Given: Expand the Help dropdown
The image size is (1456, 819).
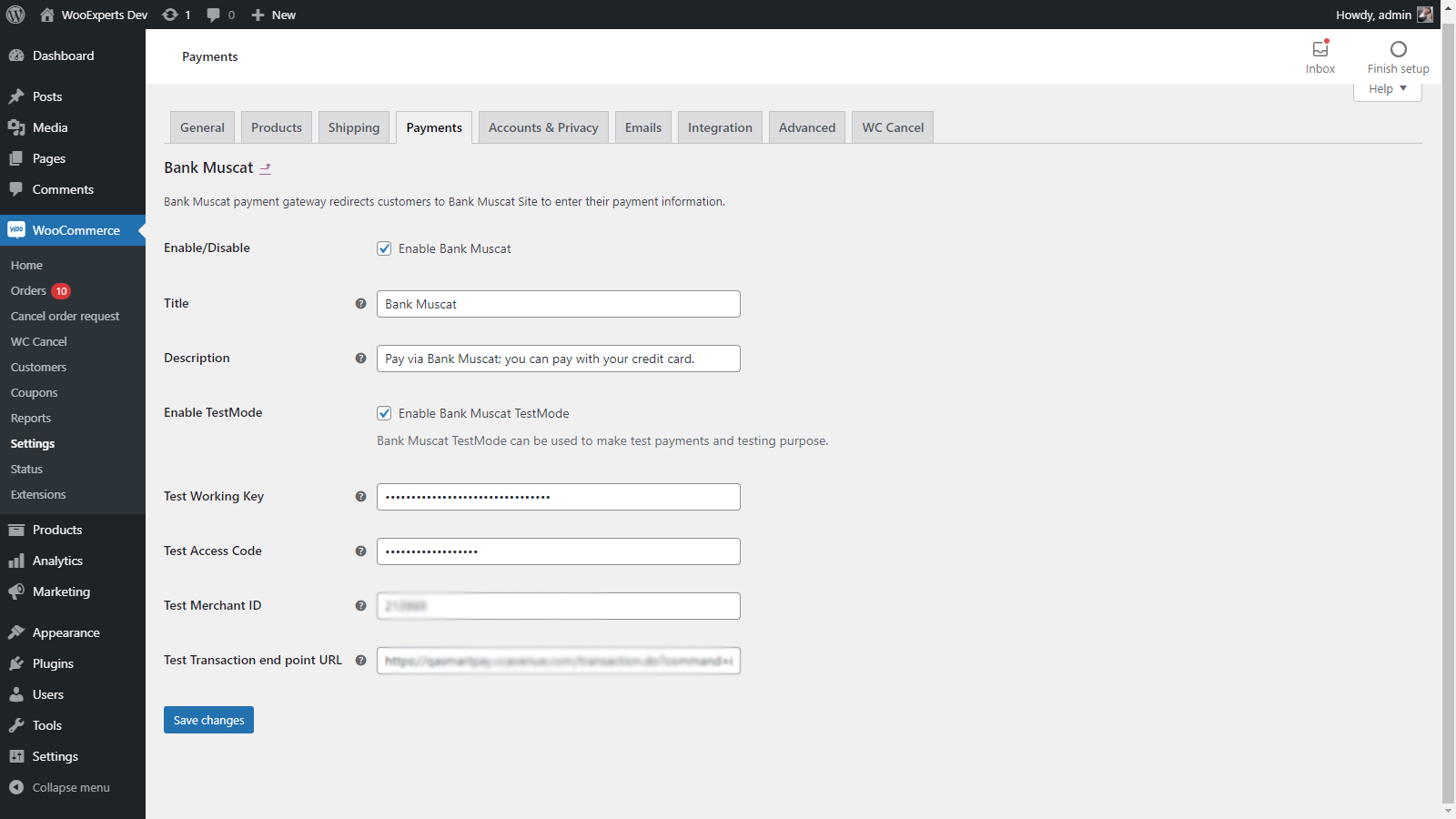Looking at the screenshot, I should (1388, 89).
